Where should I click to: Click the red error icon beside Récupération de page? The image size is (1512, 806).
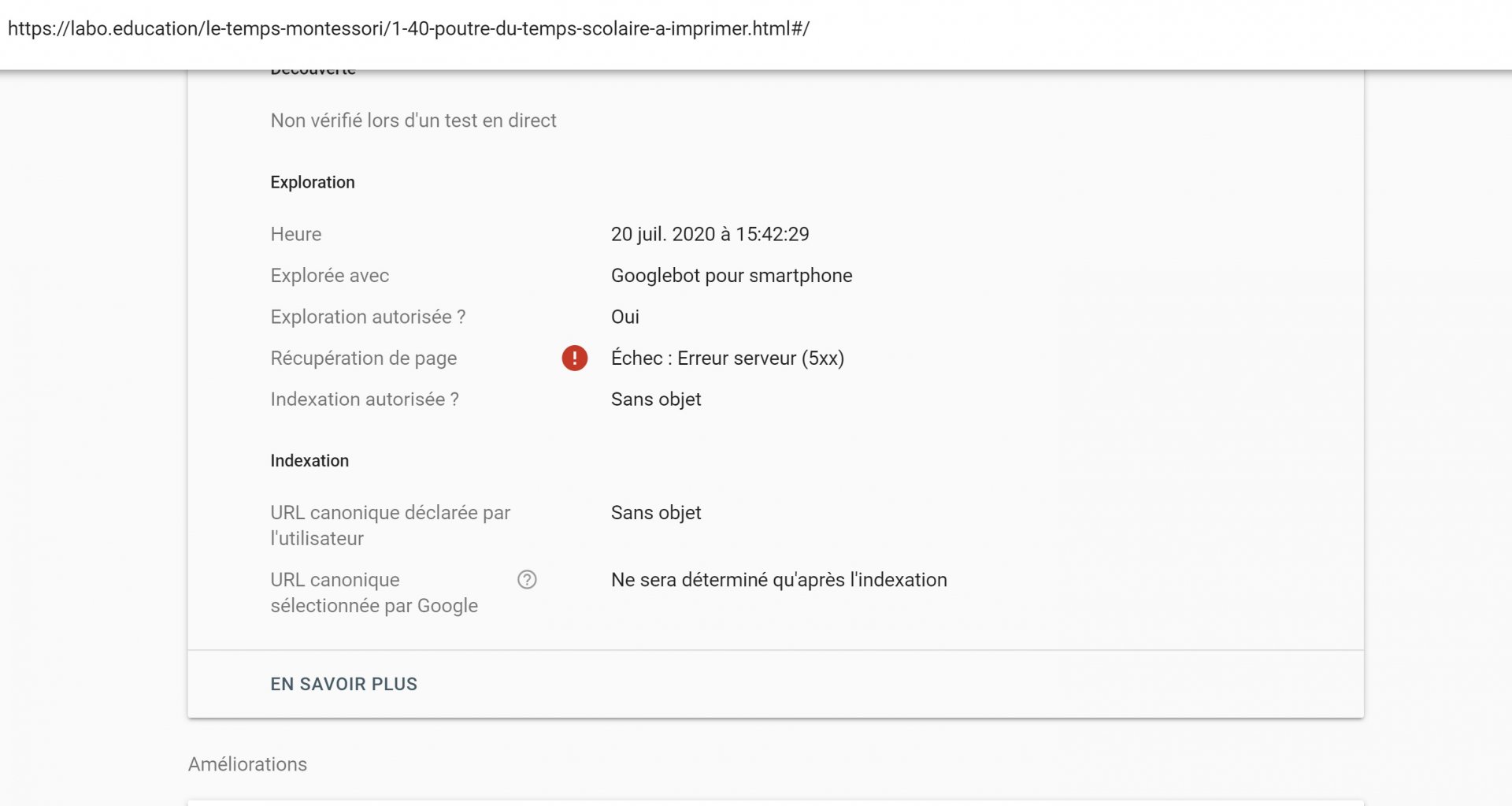(x=574, y=358)
